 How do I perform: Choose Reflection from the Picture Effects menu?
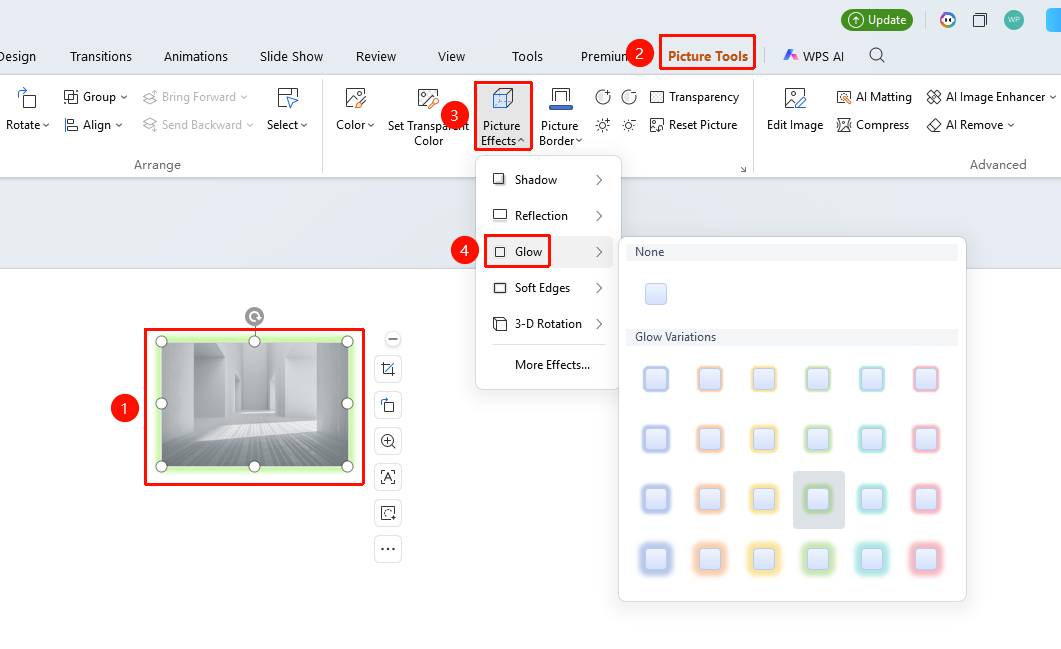(x=548, y=215)
